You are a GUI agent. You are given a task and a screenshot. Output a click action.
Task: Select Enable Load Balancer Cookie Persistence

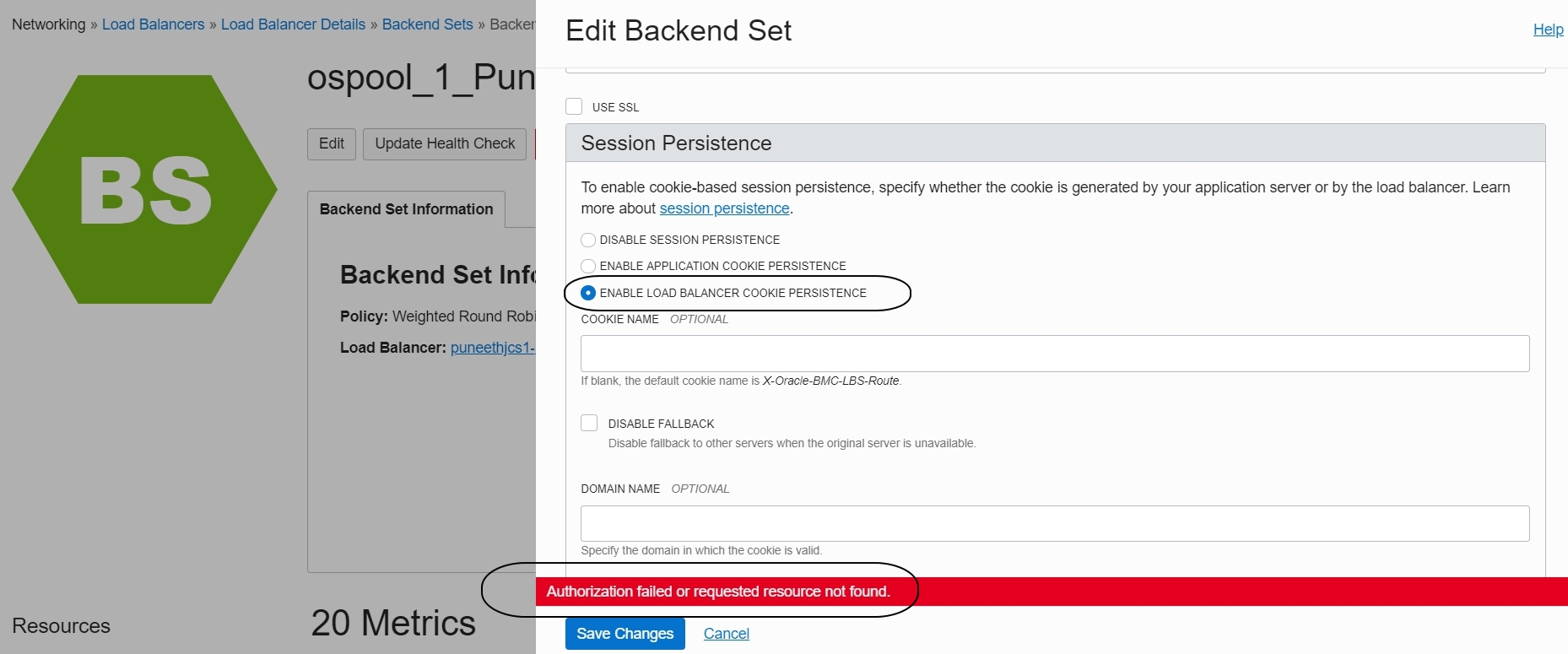pyautogui.click(x=588, y=293)
